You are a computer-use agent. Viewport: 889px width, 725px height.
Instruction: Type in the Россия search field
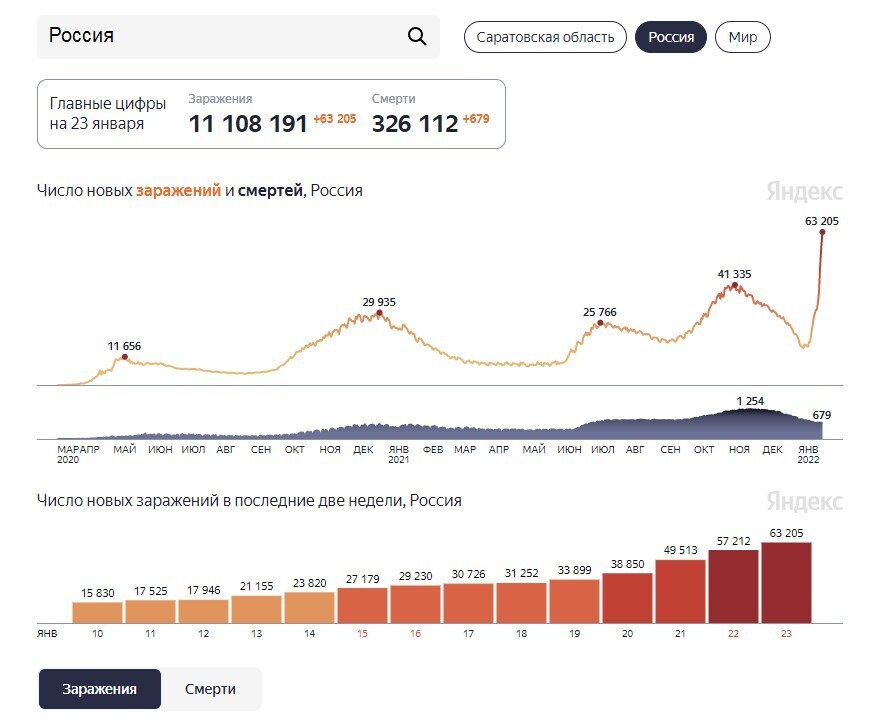click(x=220, y=37)
